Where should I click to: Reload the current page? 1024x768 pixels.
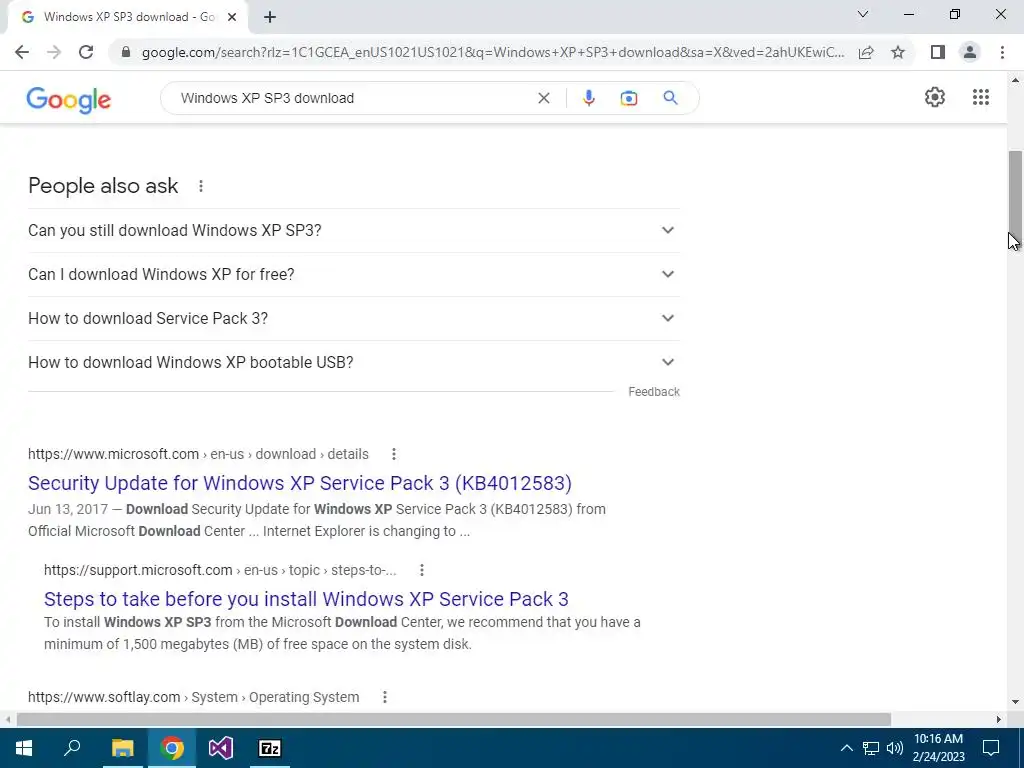pos(86,52)
